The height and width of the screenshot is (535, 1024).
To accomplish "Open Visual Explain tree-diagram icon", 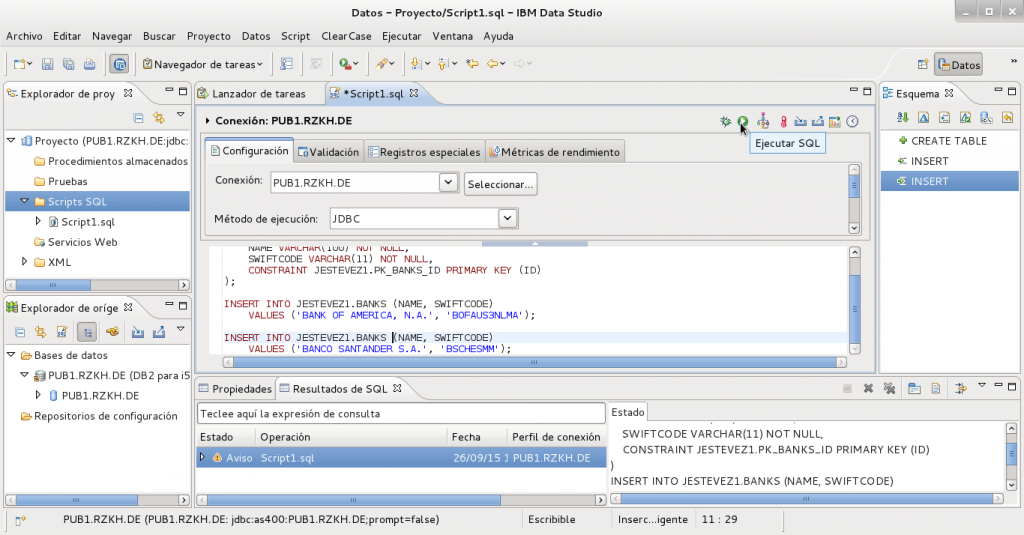I will click(763, 121).
